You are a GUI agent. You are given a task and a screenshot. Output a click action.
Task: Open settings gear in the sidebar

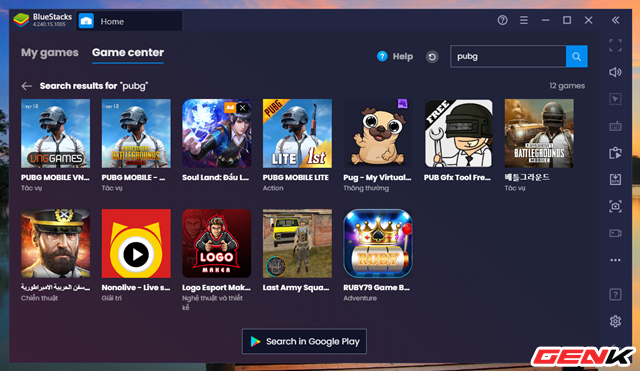[x=615, y=321]
